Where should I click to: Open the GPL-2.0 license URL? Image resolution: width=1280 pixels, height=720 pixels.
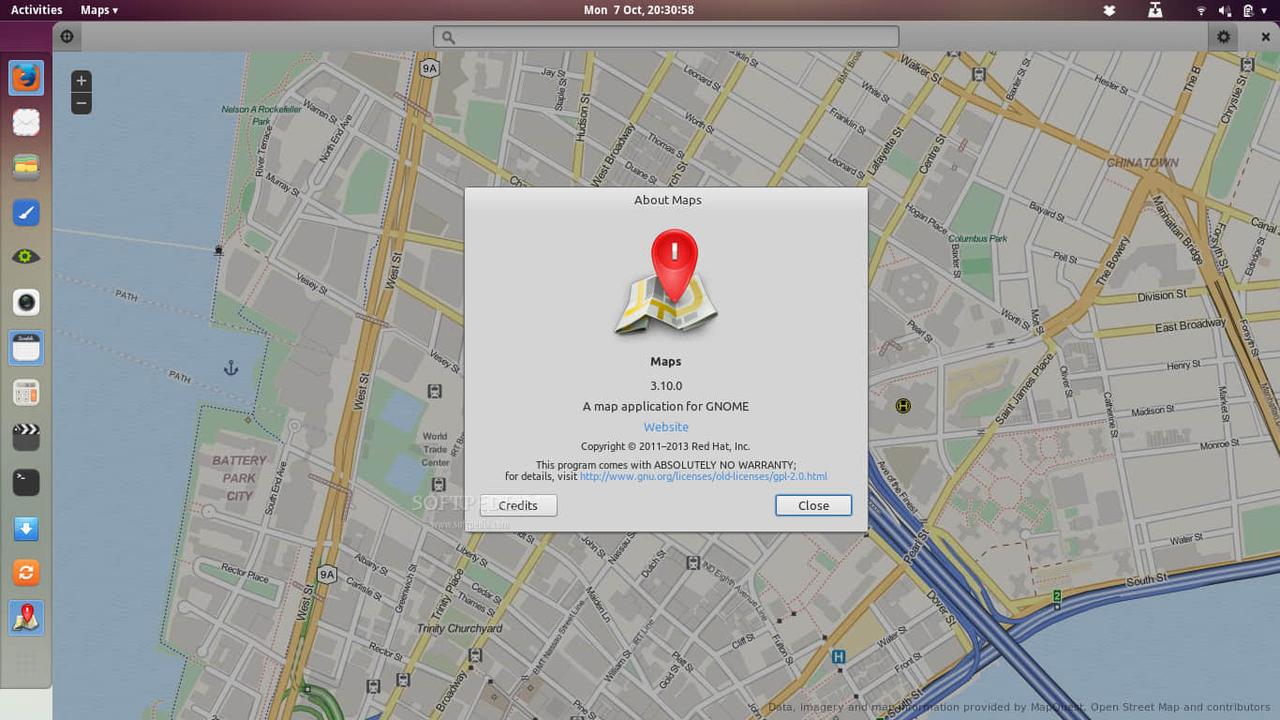point(703,476)
